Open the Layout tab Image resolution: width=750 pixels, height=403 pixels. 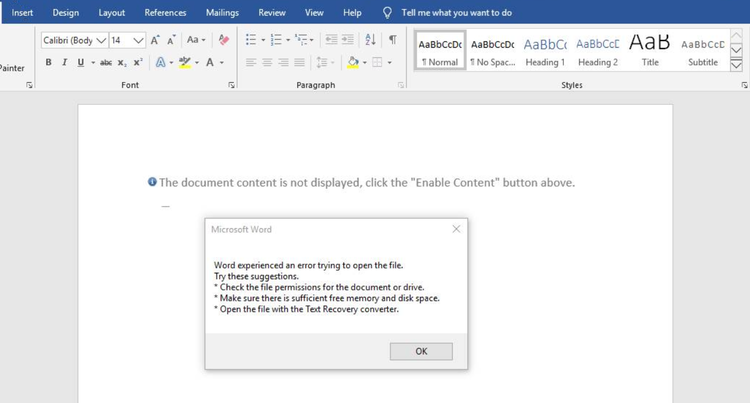point(111,13)
